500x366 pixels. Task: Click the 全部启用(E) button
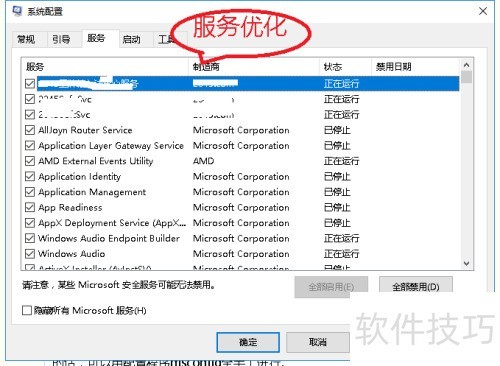[331, 286]
